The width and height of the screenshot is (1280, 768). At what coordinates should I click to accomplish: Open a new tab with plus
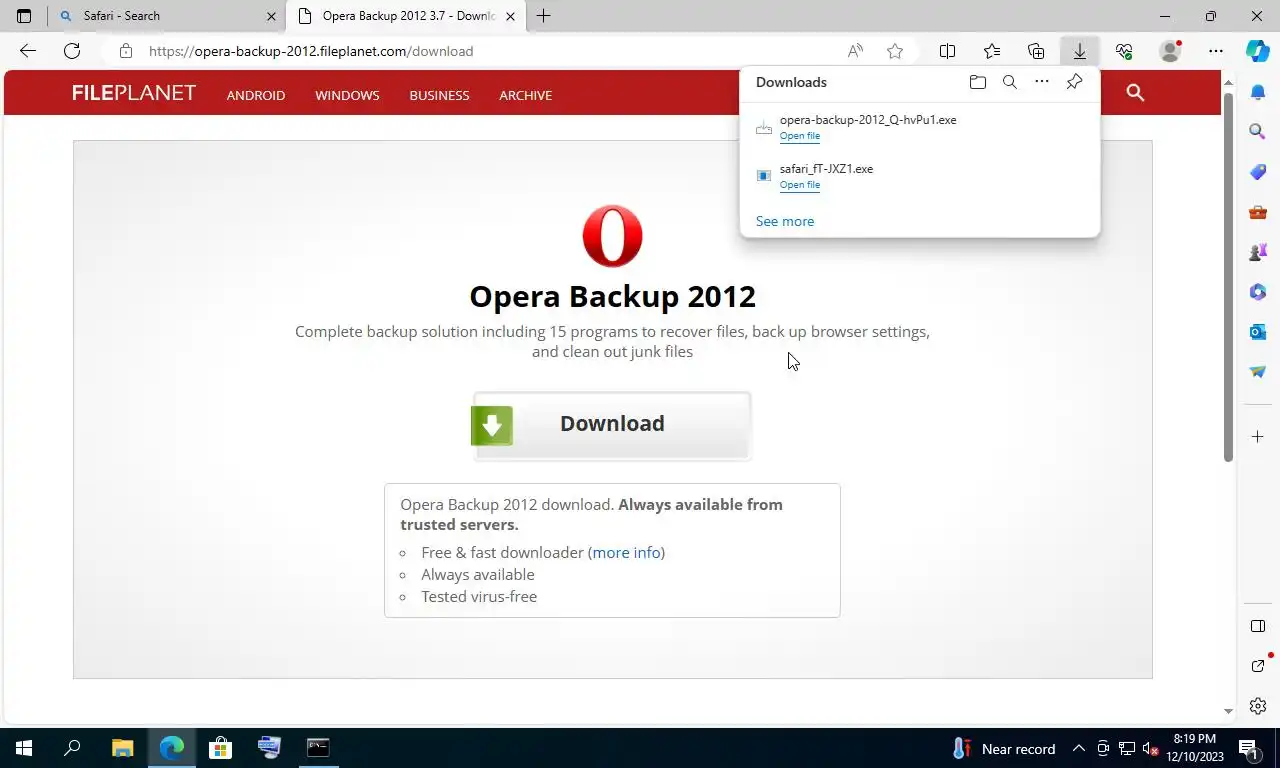(544, 16)
